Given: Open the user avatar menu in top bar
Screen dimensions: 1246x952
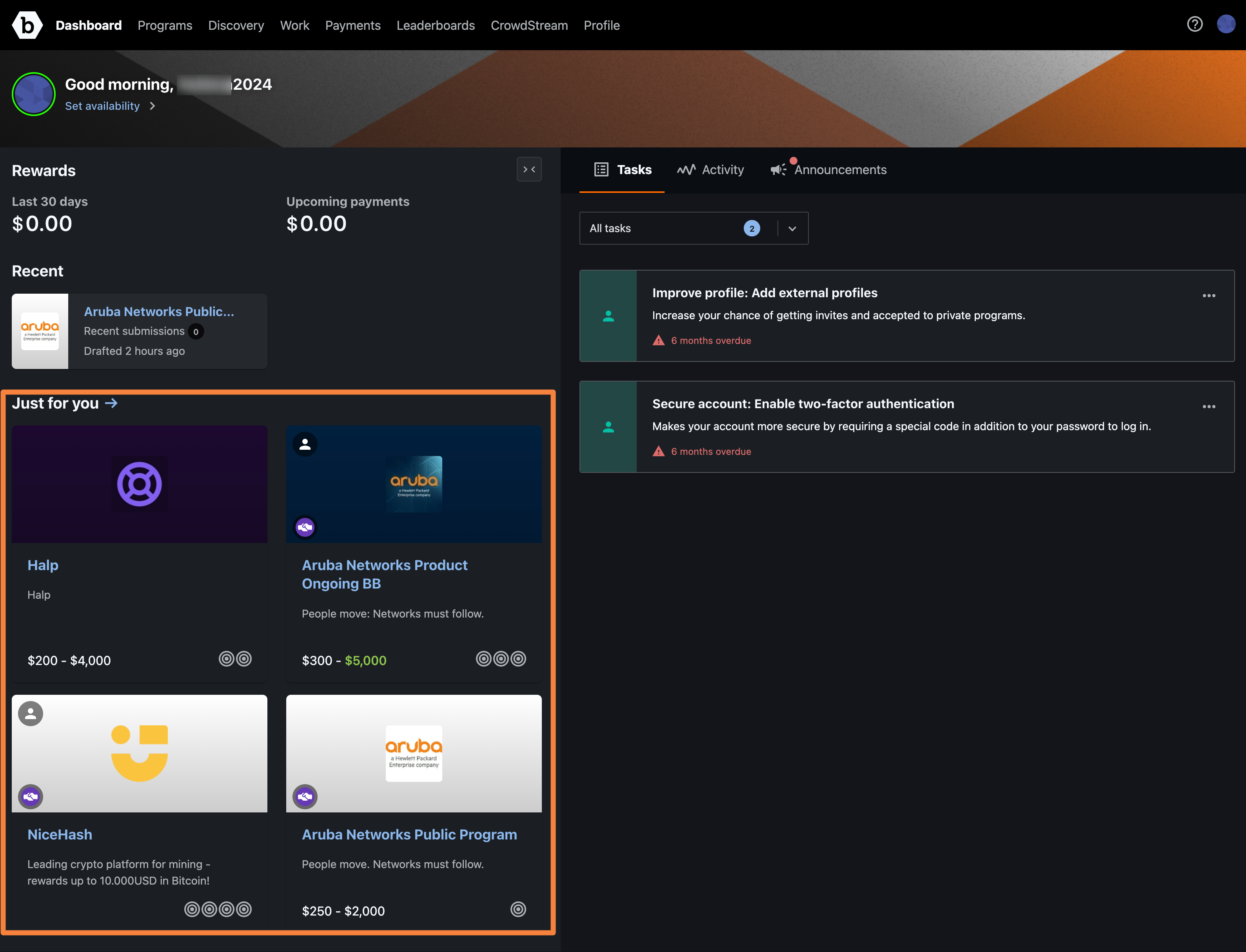Looking at the screenshot, I should [x=1226, y=24].
